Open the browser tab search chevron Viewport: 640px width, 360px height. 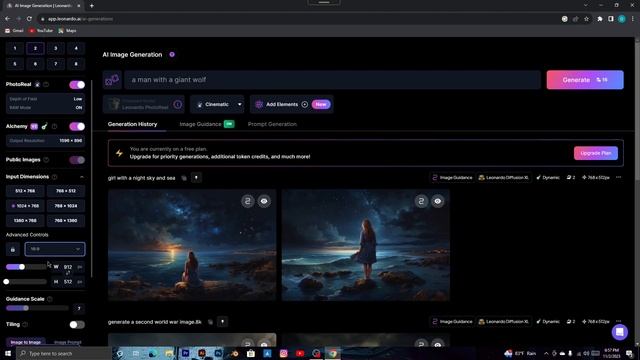586,5
